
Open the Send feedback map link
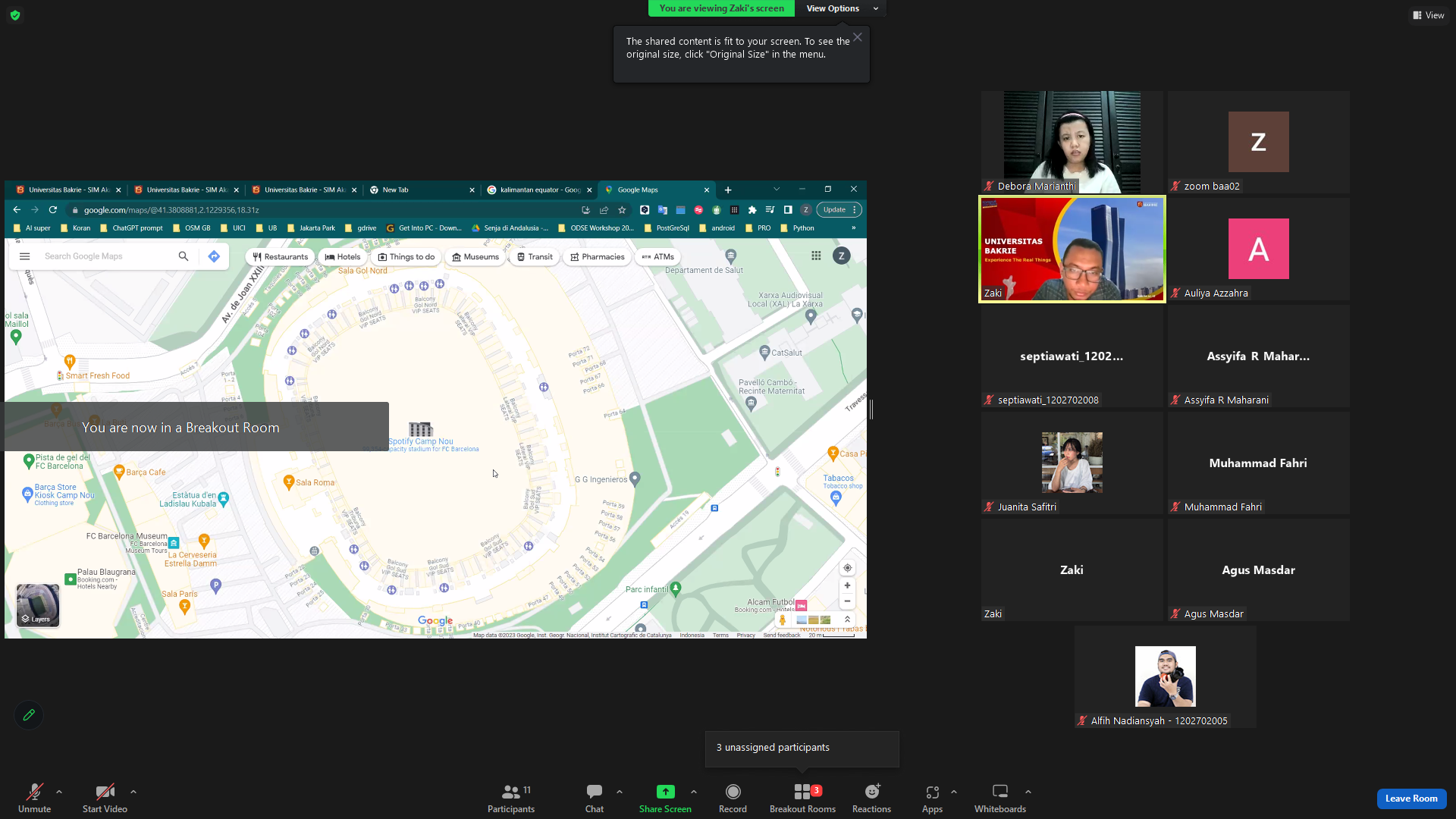(x=782, y=635)
